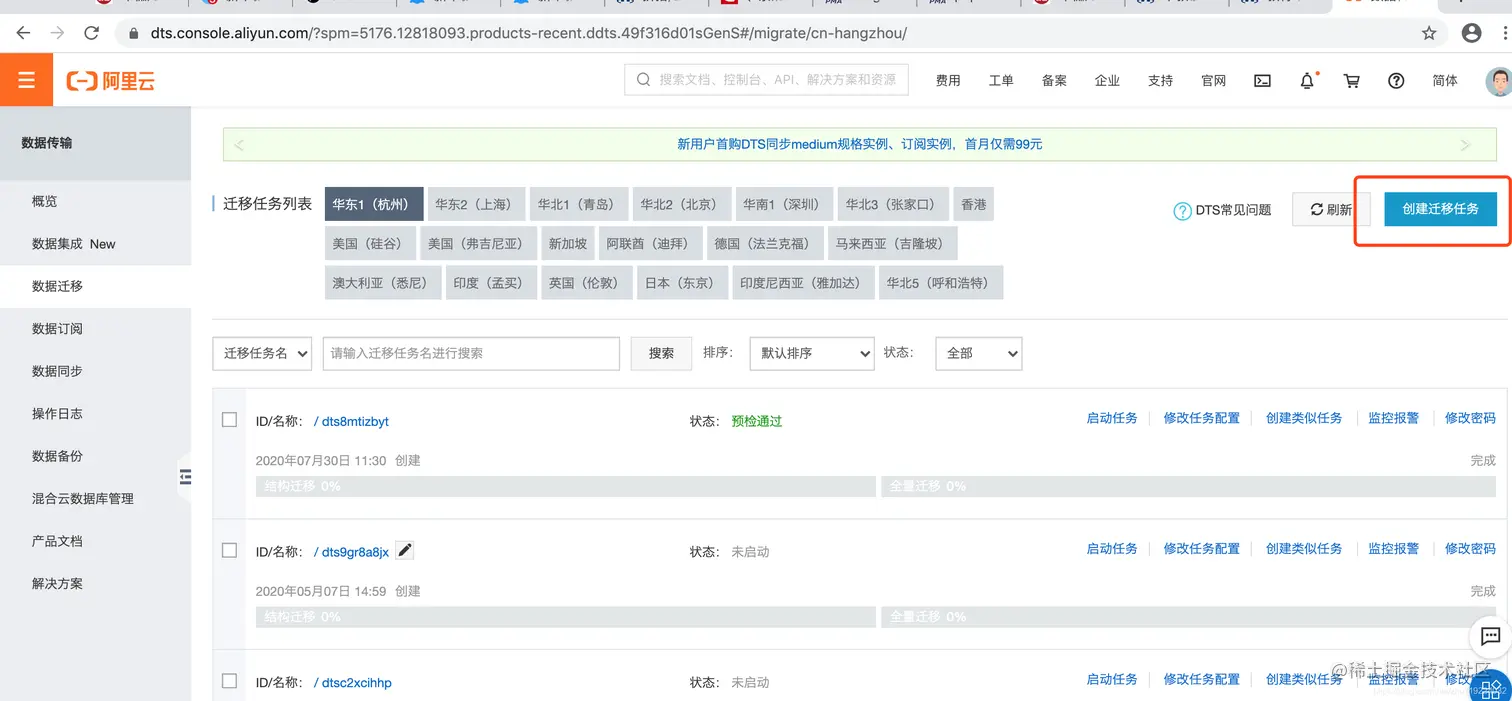This screenshot has width=1512, height=701.
Task: Open the notification bell
Action: tap(1306, 81)
